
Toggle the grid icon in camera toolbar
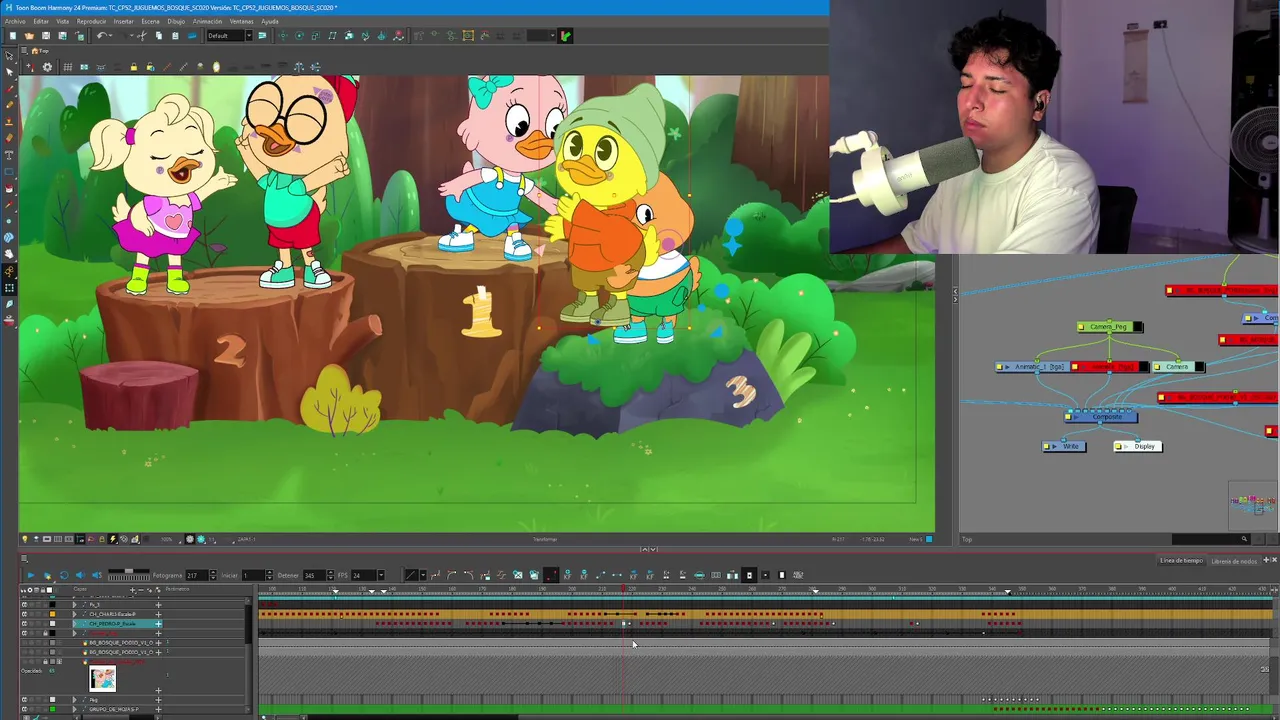67,67
